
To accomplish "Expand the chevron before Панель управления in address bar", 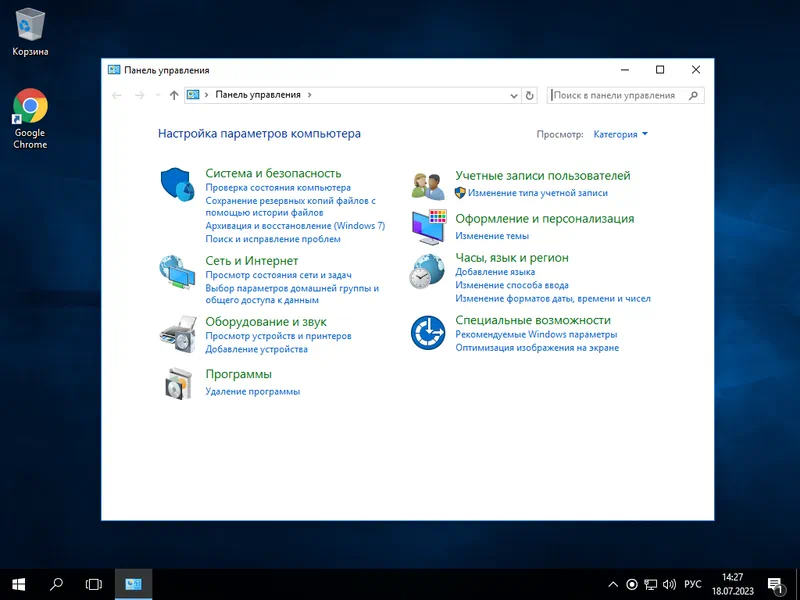I will (x=207, y=95).
